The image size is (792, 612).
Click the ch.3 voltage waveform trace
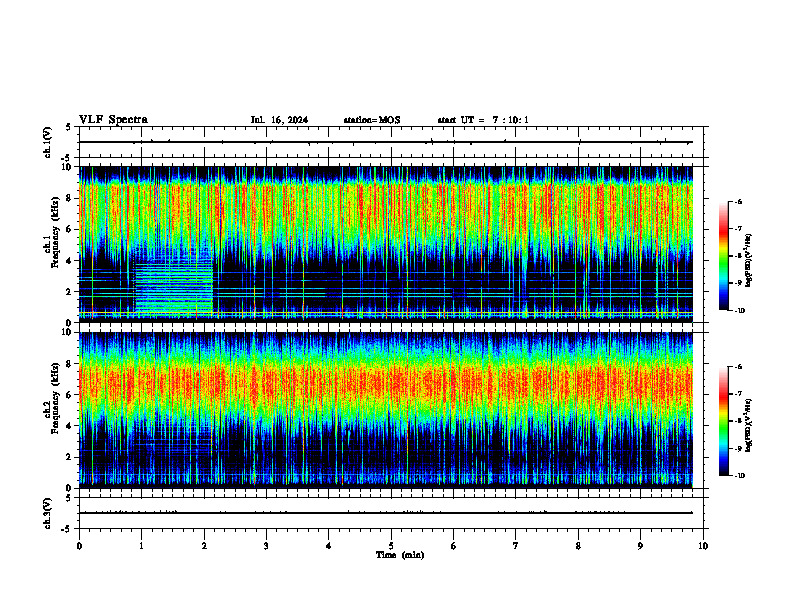(385, 513)
